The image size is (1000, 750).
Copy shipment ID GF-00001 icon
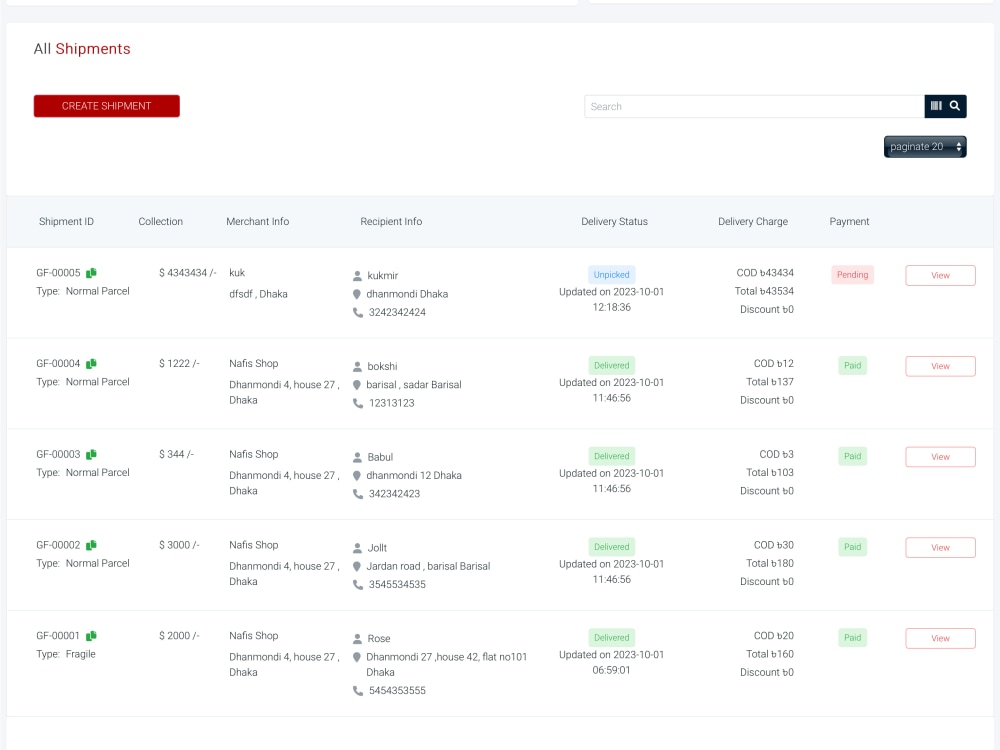91,636
